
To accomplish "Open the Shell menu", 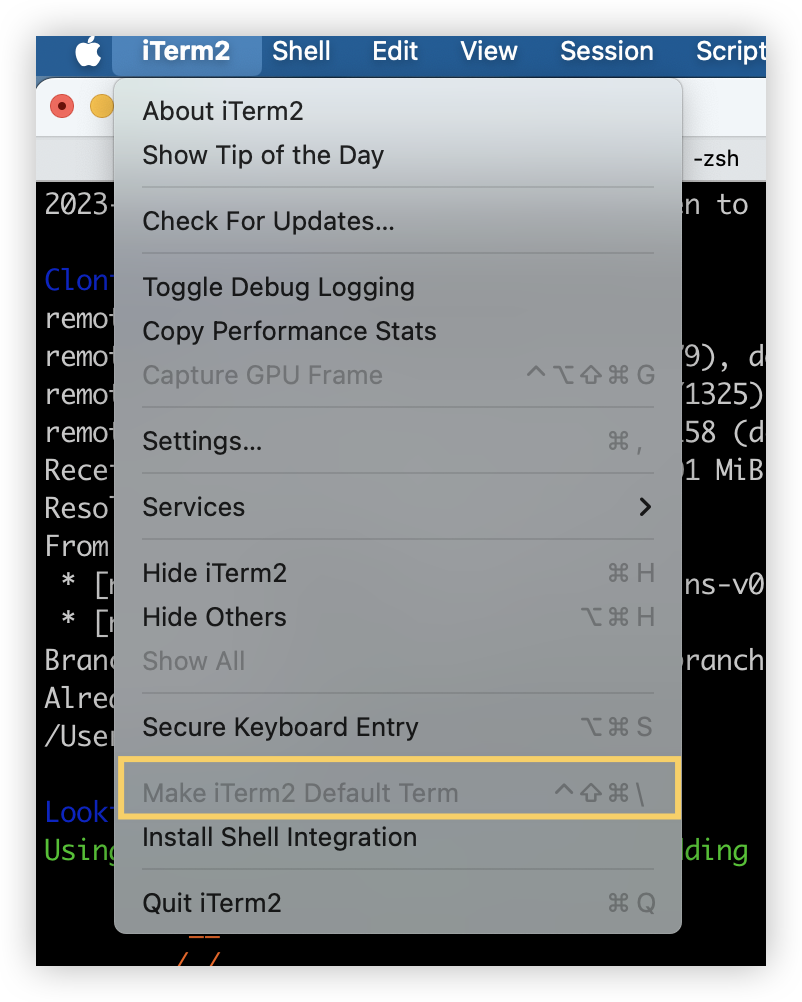I will tap(301, 51).
